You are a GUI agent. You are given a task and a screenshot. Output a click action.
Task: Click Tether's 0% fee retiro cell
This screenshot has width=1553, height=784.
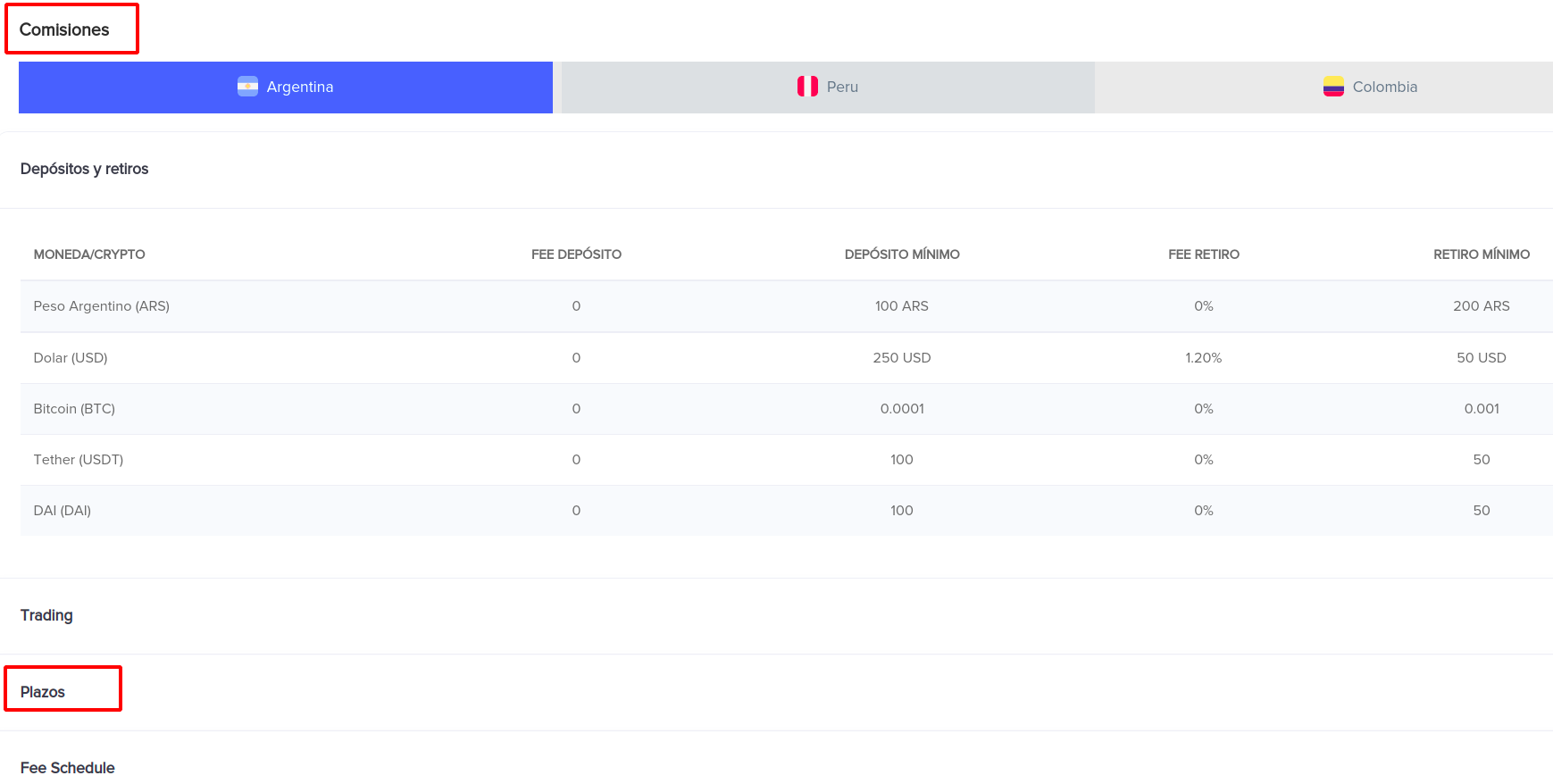(x=1204, y=460)
